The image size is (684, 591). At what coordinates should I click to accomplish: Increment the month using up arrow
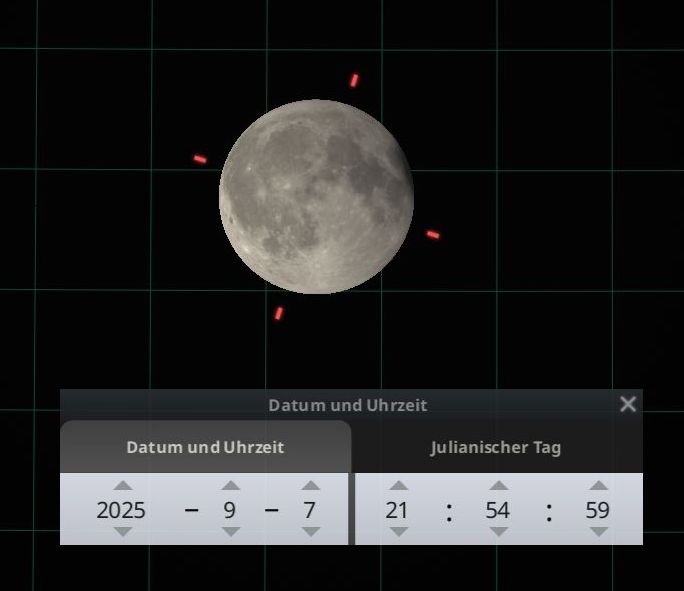[x=230, y=486]
